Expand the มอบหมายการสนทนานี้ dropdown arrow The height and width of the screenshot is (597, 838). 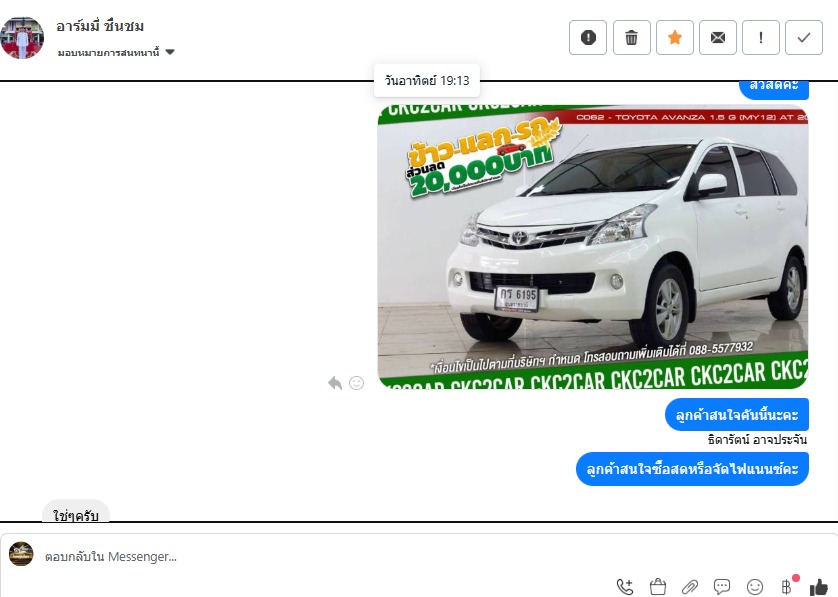tap(170, 52)
